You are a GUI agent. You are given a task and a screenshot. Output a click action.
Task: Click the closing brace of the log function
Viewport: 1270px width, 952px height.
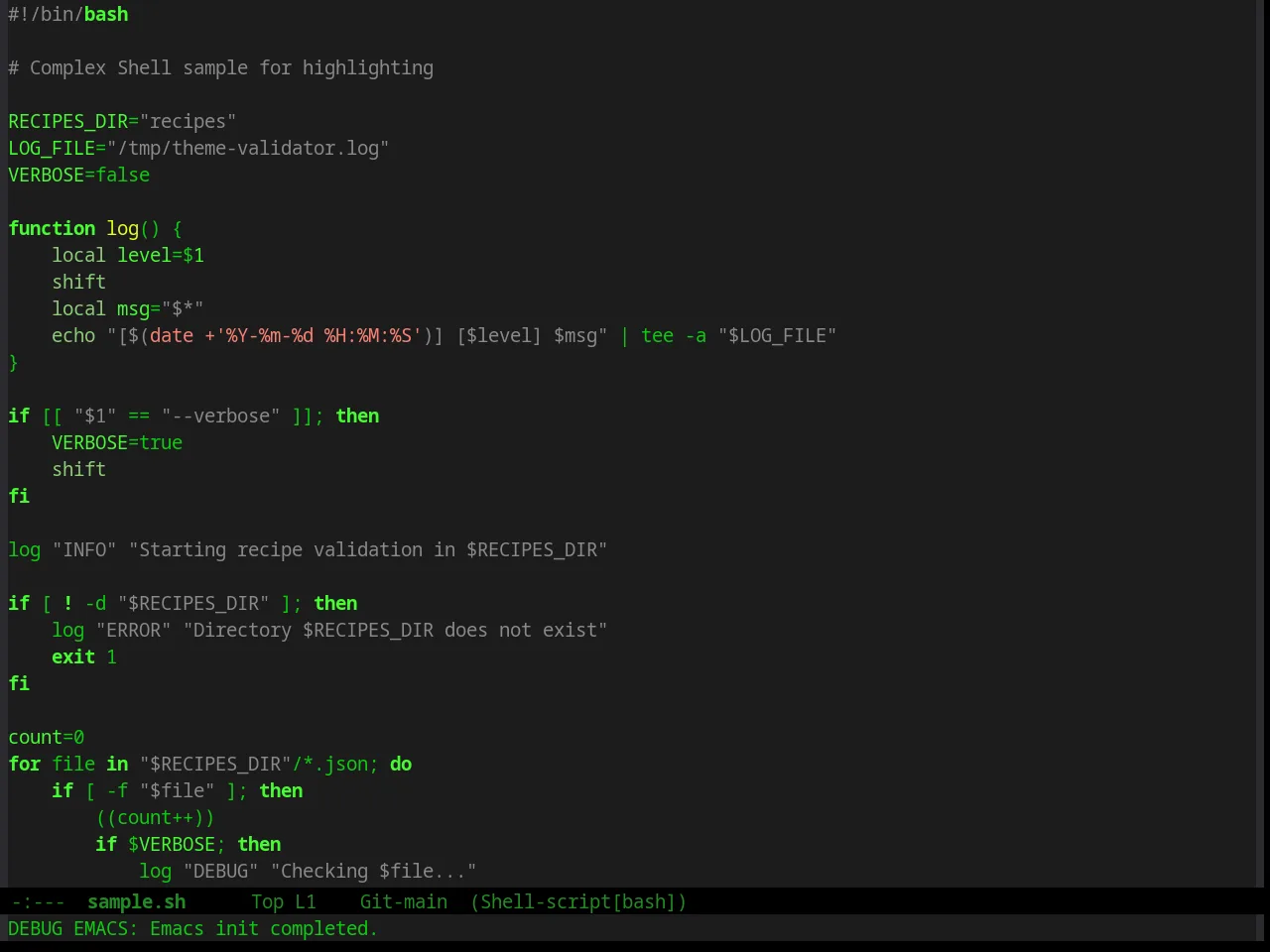click(x=13, y=362)
